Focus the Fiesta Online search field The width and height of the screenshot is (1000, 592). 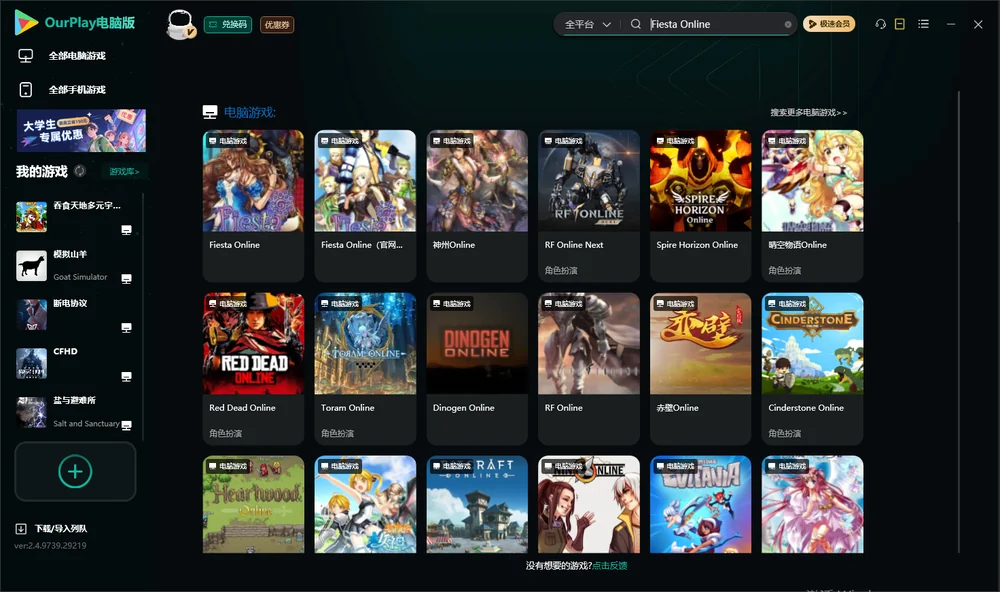pyautogui.click(x=714, y=24)
